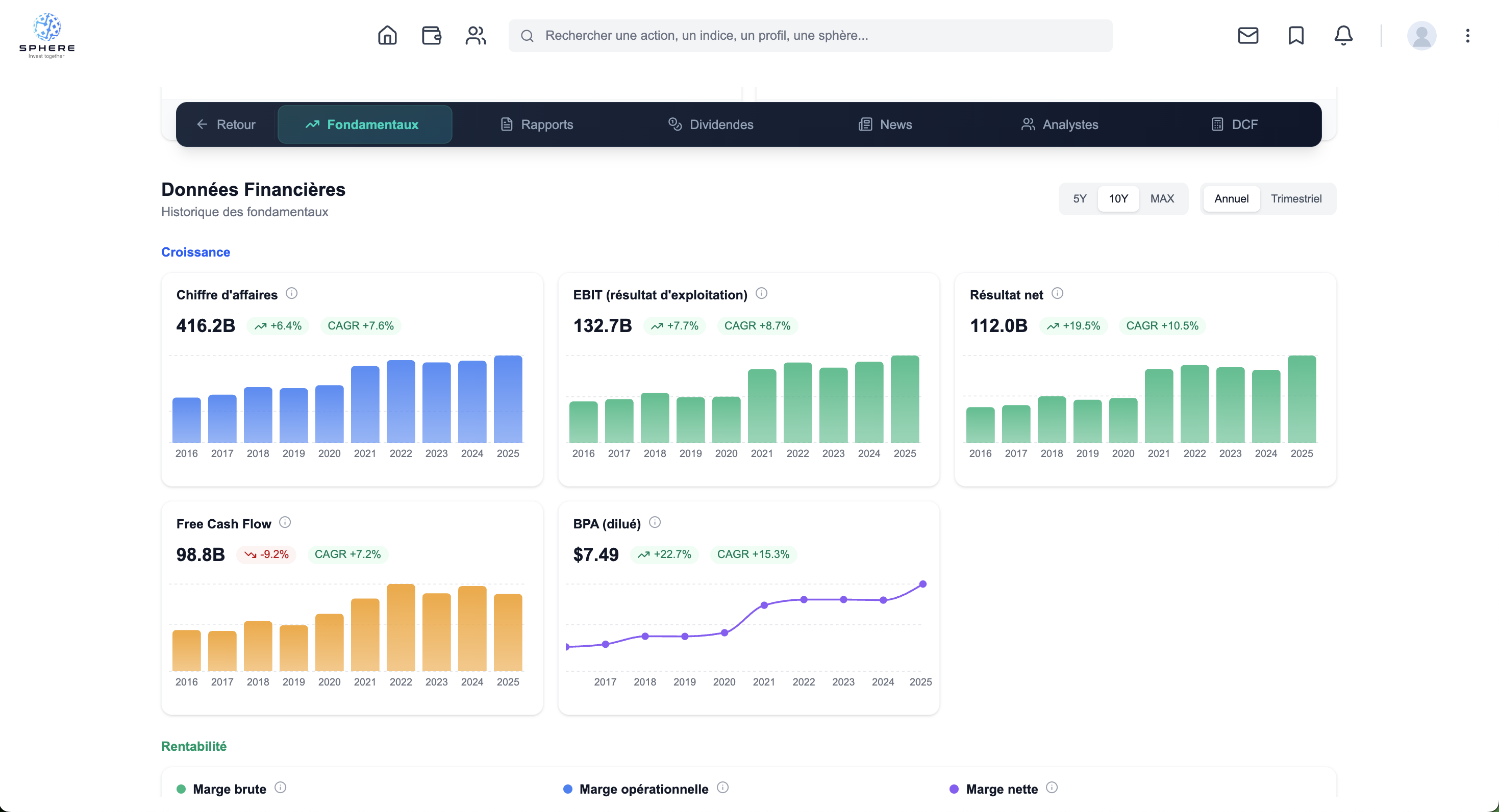Screen dimensions: 1499x812
Task: Switch to Trimestriel view
Action: (1295, 199)
